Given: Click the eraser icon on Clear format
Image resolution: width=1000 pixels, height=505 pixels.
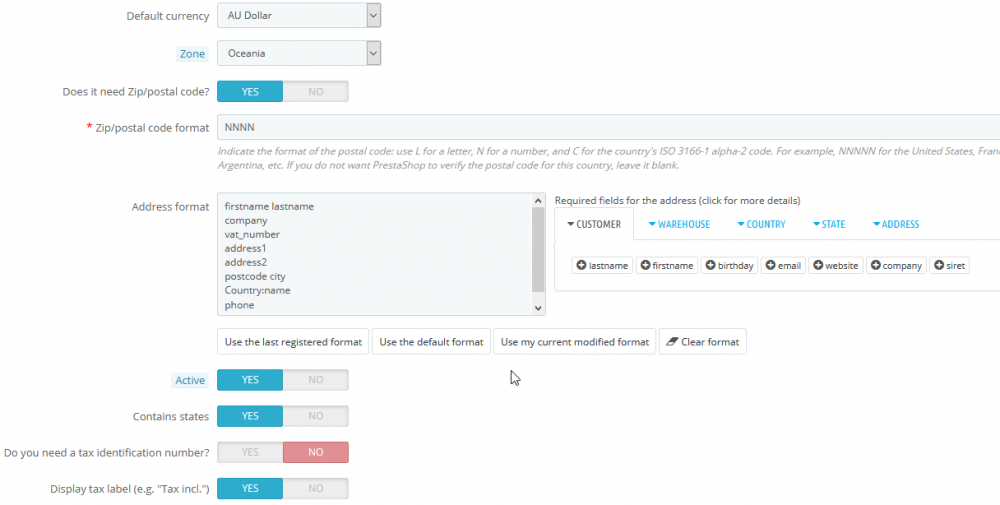Looking at the screenshot, I should coord(671,342).
